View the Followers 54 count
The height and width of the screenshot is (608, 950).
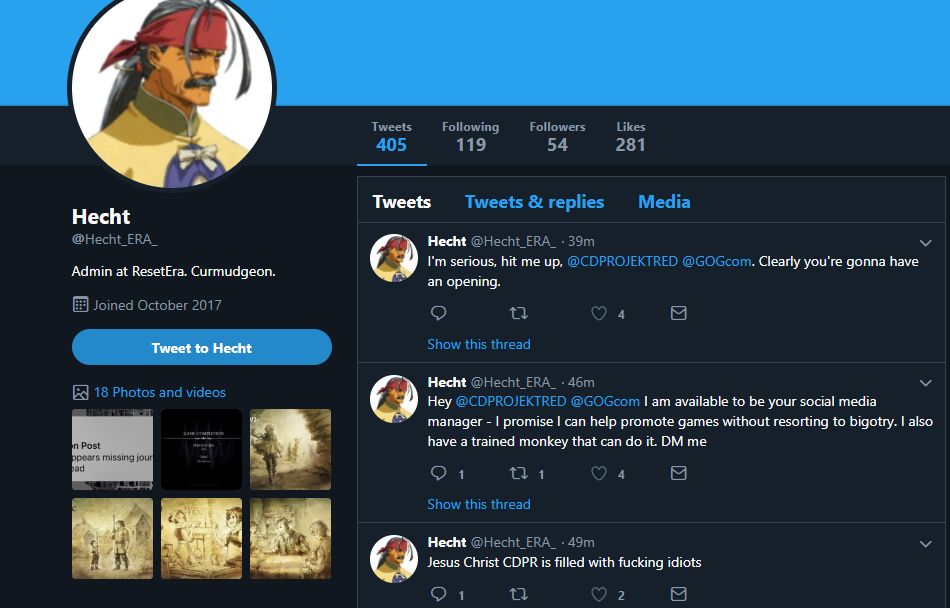(x=557, y=137)
